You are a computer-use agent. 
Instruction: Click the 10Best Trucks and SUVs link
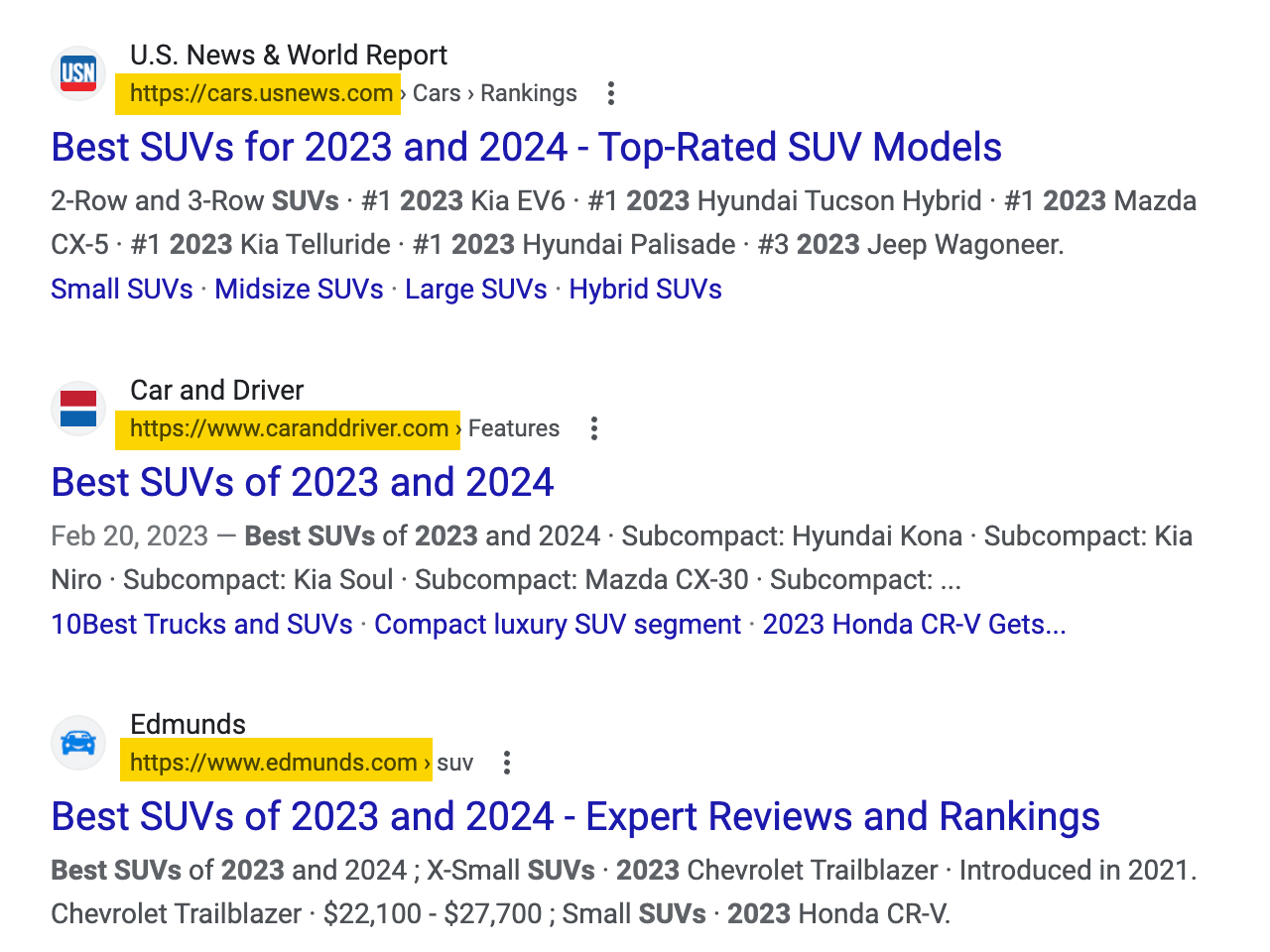tap(201, 624)
